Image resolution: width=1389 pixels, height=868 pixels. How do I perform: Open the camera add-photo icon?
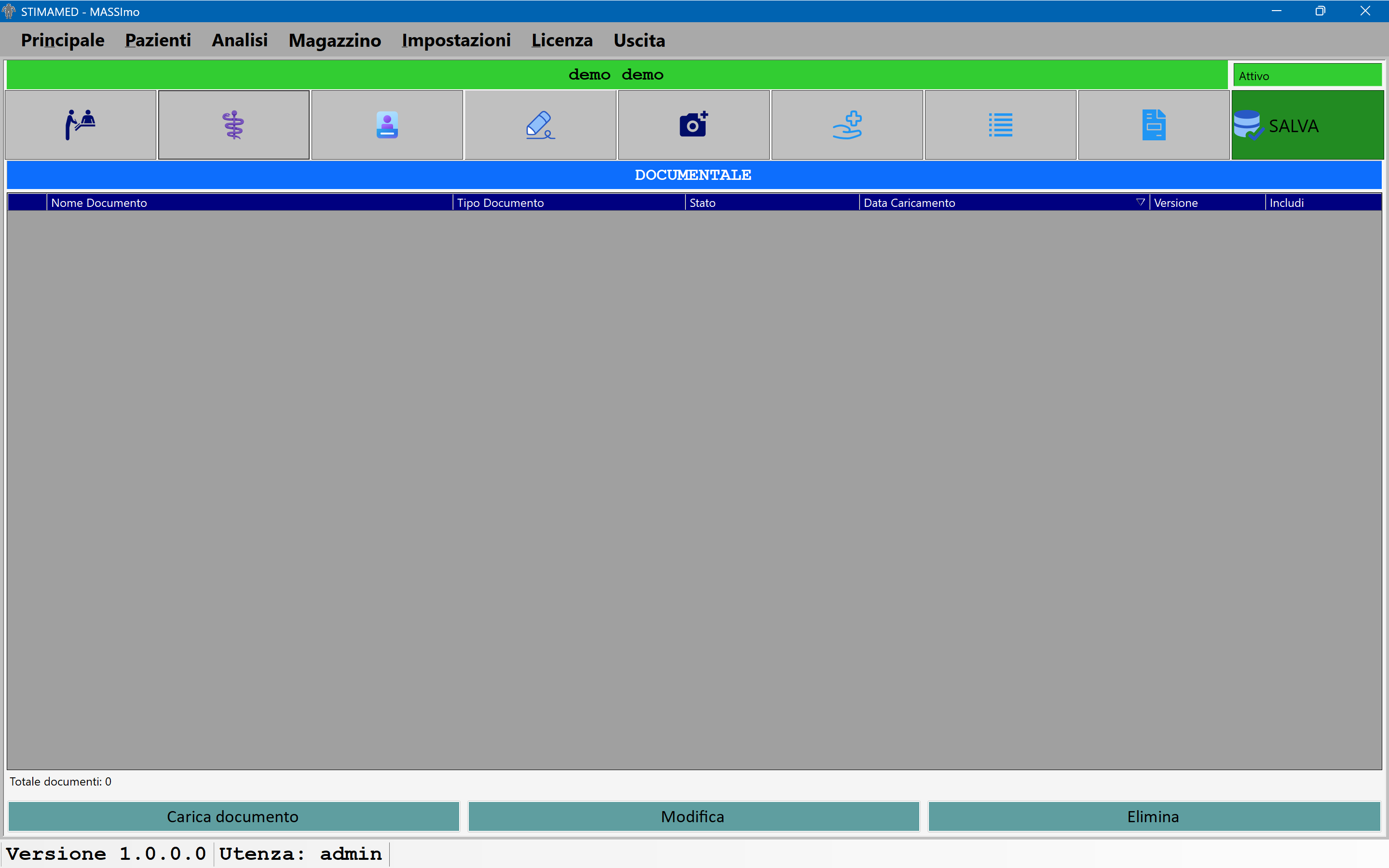[694, 124]
